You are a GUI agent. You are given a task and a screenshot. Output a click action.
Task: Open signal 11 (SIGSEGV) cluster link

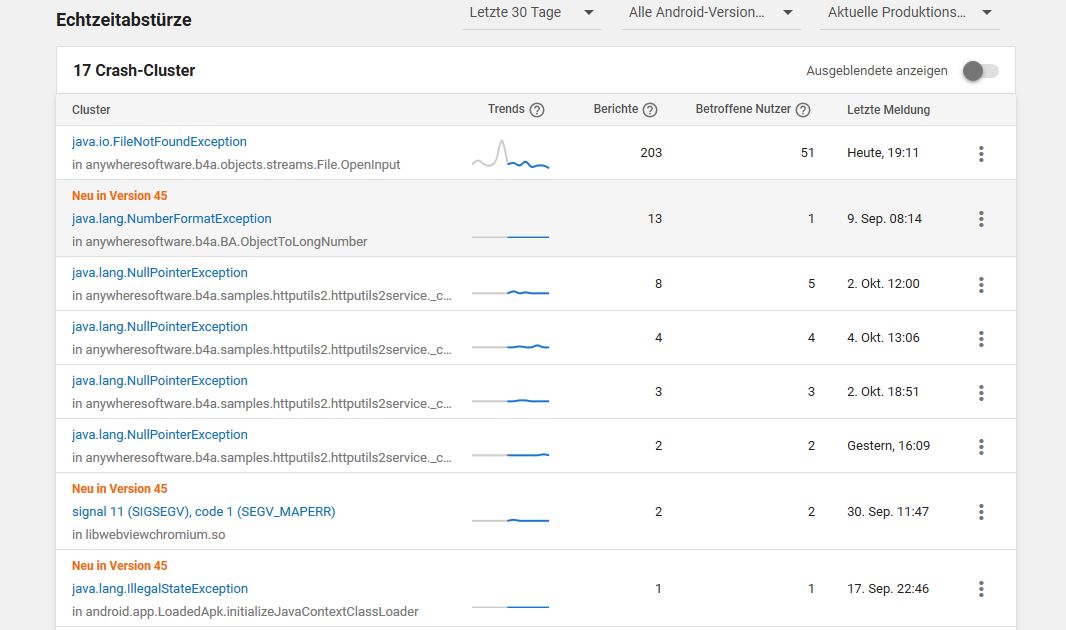point(203,512)
